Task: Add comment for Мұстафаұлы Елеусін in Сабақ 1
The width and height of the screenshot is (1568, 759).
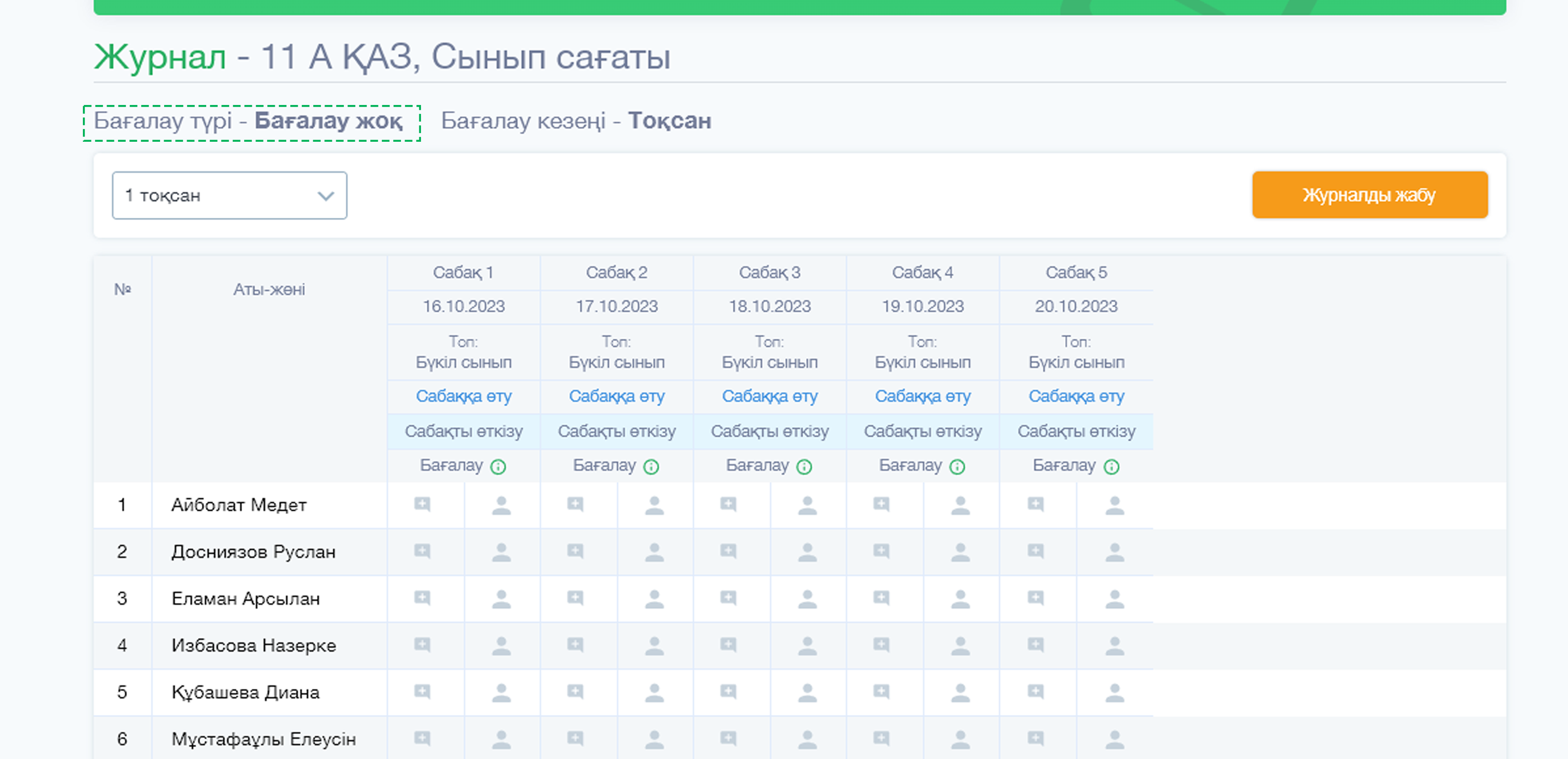Action: click(x=423, y=738)
